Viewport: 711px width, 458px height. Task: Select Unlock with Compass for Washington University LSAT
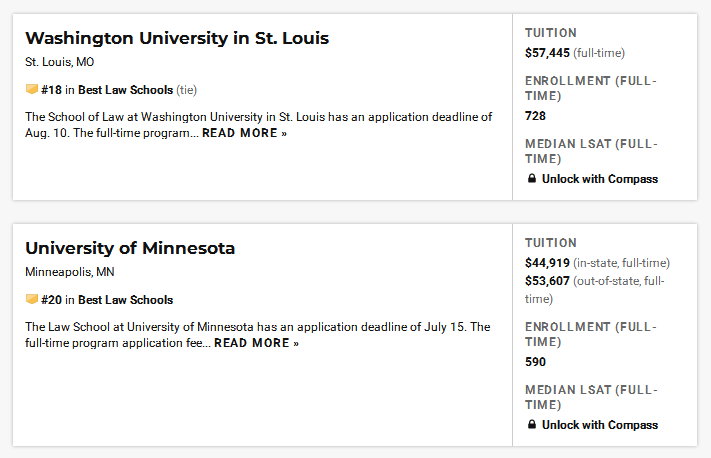coord(599,179)
